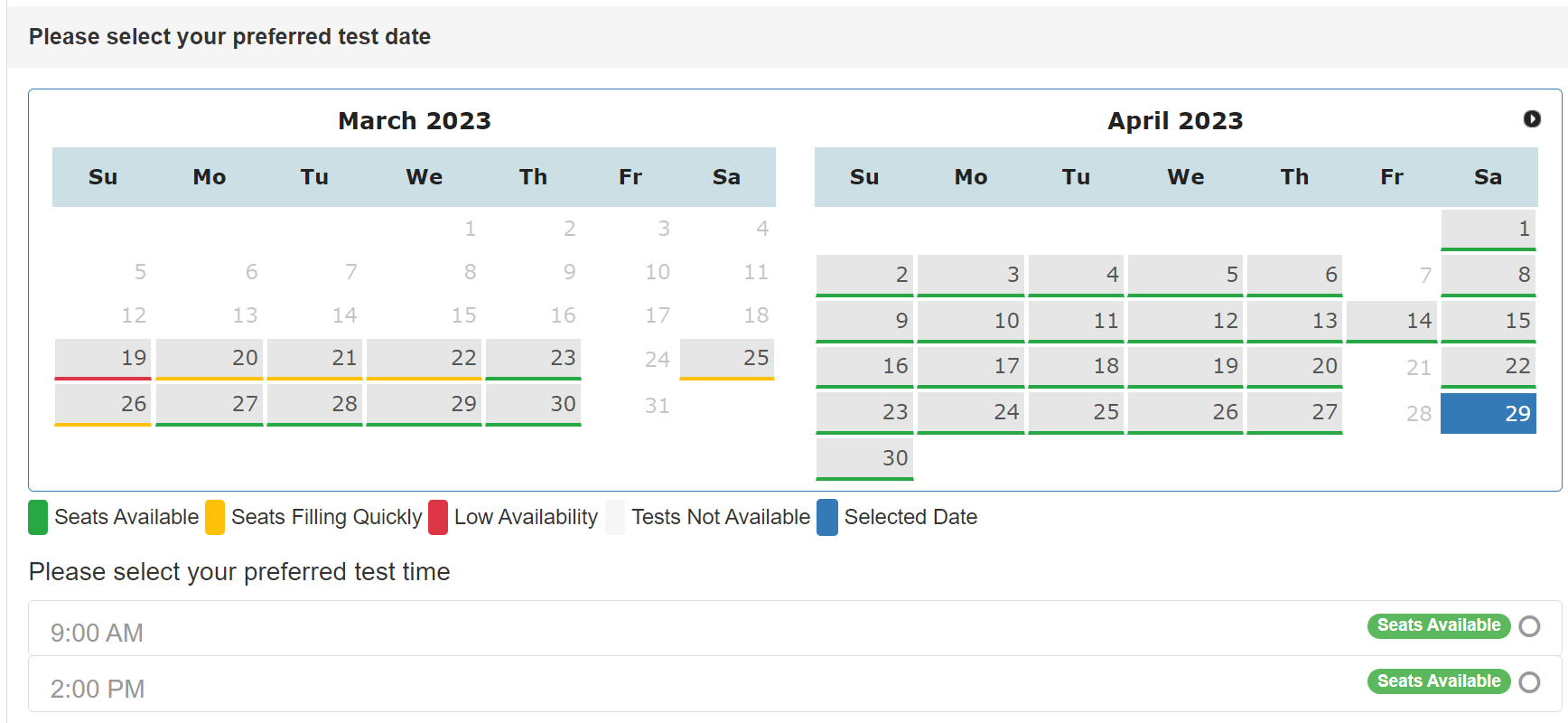Click the selected date April 29
This screenshot has height=723, width=1568.
tap(1489, 413)
